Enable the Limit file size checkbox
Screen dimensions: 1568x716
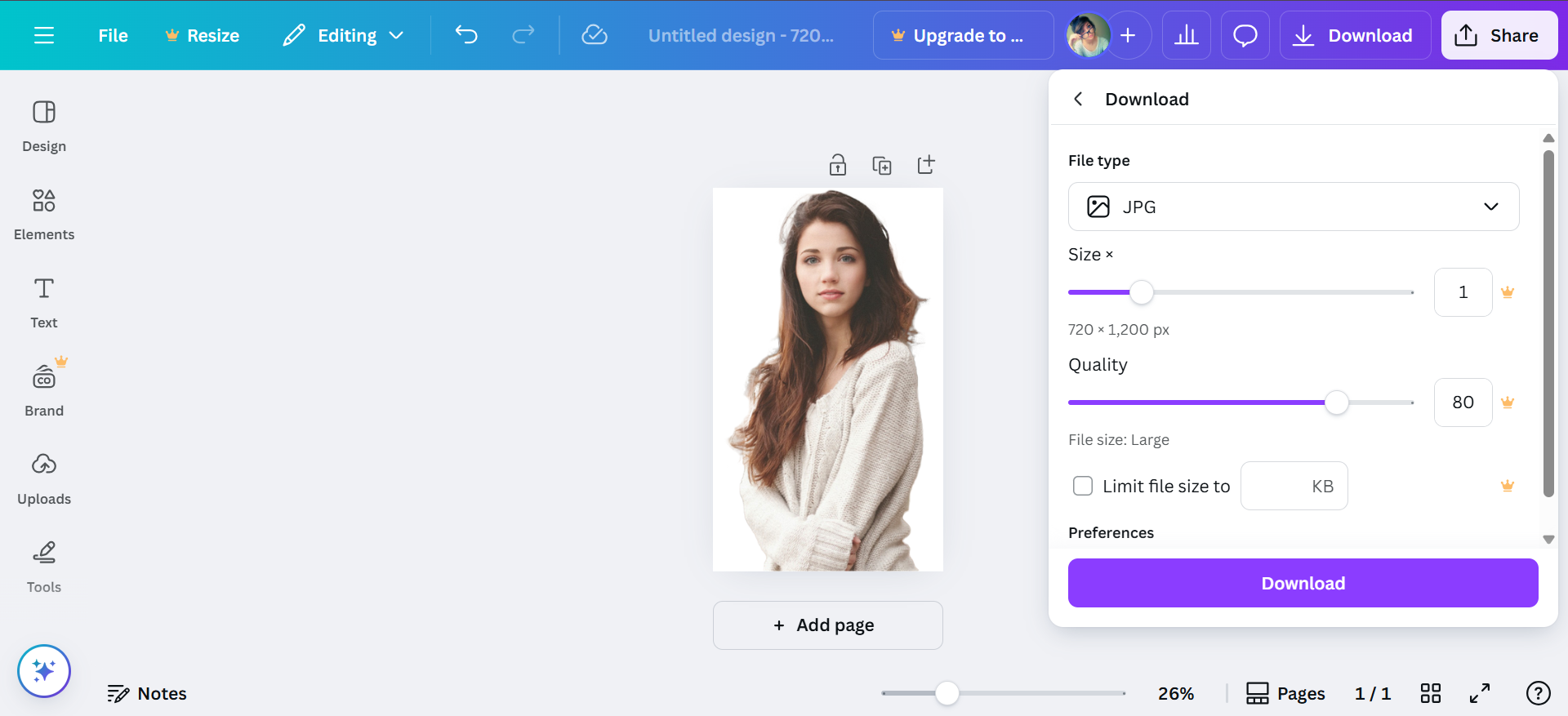(1083, 486)
